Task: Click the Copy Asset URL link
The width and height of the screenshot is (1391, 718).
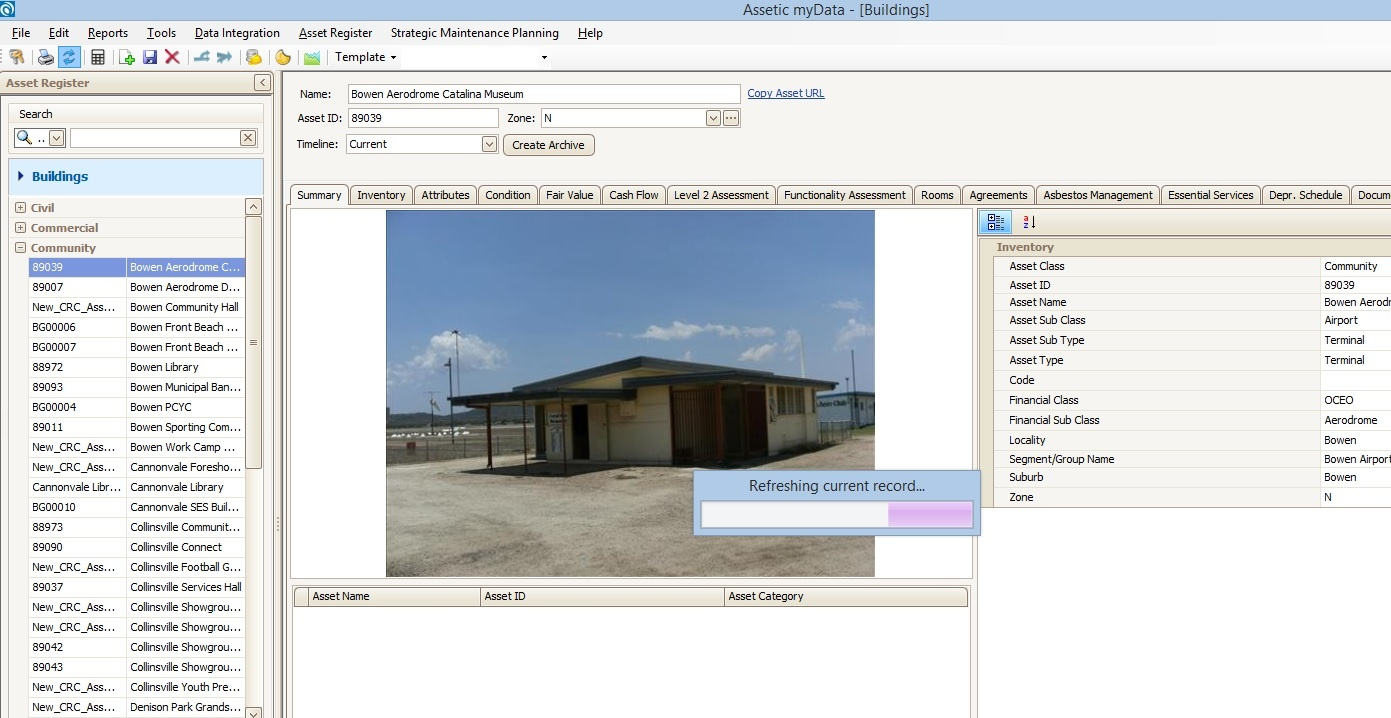Action: pos(786,93)
